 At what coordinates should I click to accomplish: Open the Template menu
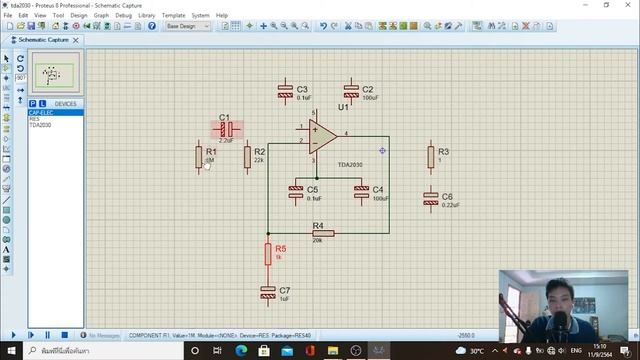tap(173, 16)
